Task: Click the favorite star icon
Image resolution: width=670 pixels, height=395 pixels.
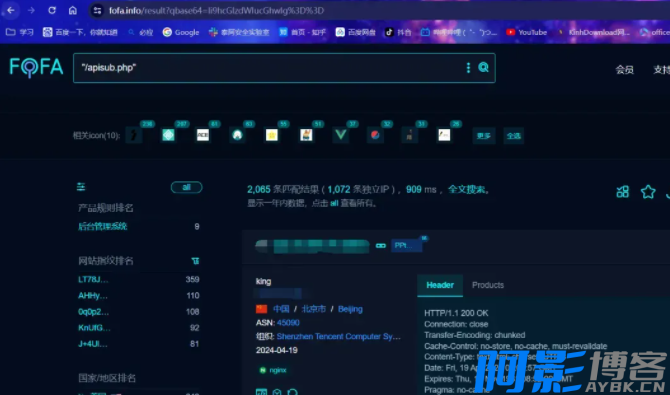Action: pyautogui.click(x=648, y=192)
